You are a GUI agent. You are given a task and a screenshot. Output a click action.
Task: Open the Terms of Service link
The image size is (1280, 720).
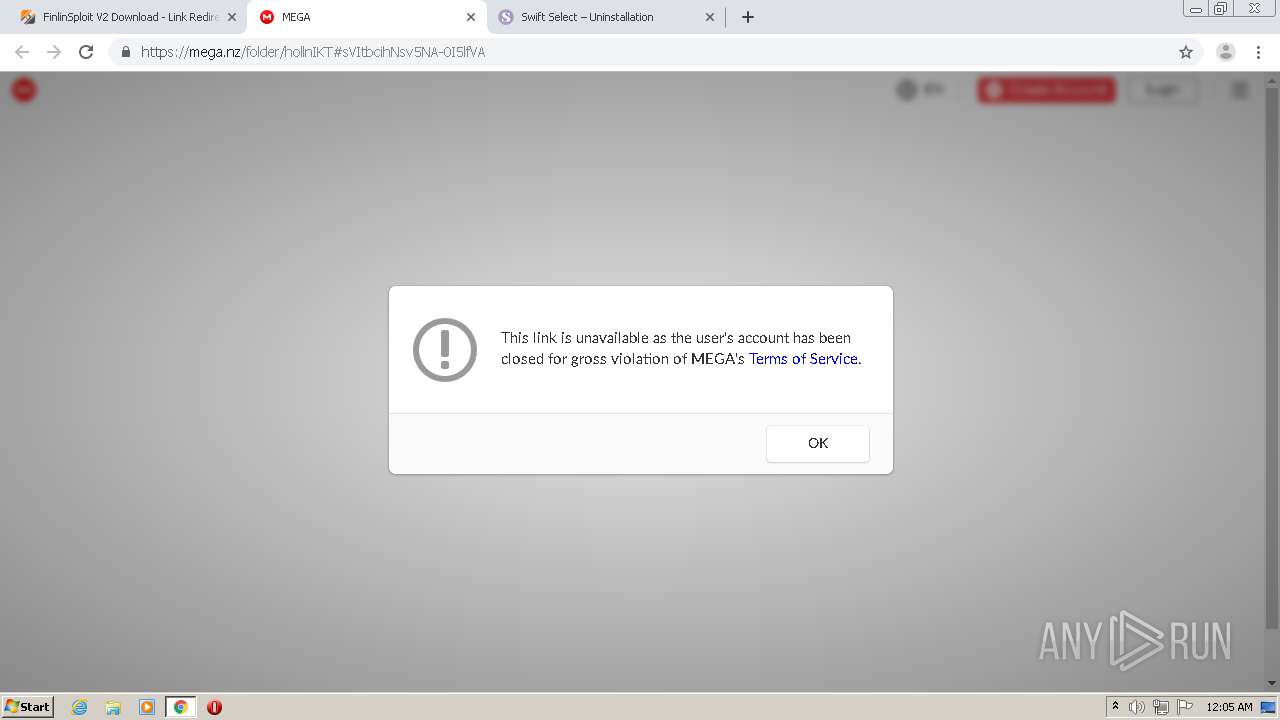pyautogui.click(x=803, y=359)
